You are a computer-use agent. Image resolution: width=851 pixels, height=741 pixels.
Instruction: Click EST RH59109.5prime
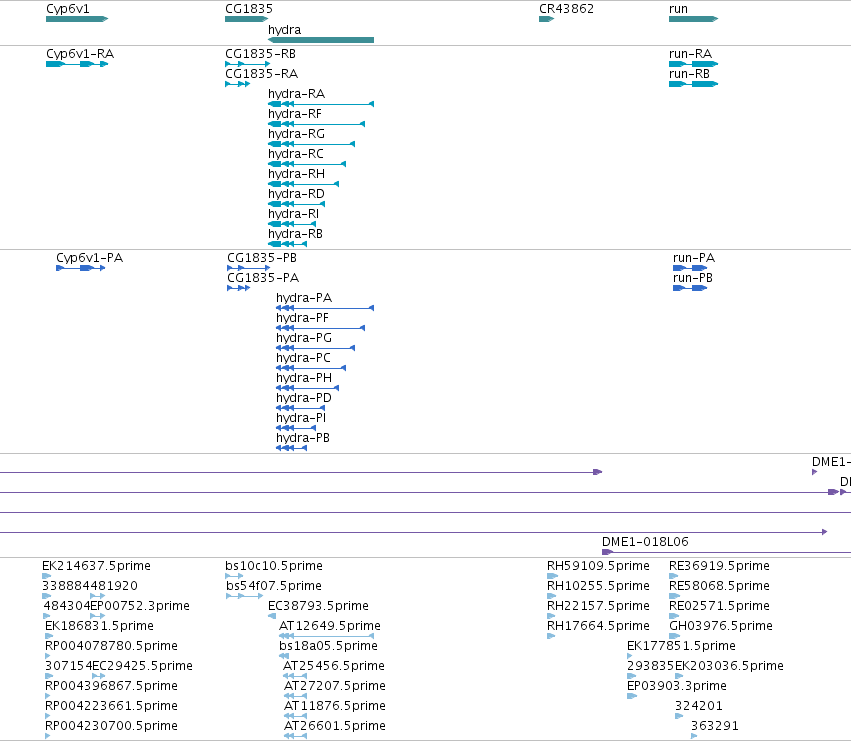click(x=598, y=566)
